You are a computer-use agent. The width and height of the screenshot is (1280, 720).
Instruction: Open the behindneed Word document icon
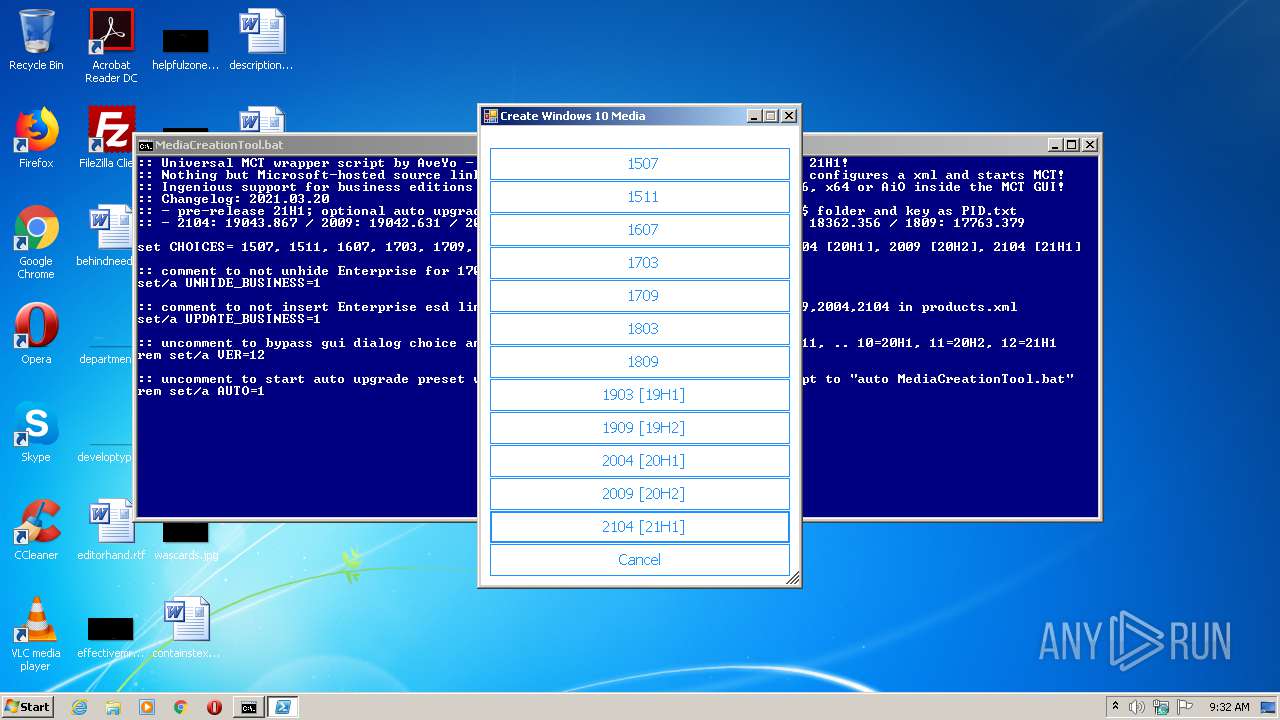point(106,236)
